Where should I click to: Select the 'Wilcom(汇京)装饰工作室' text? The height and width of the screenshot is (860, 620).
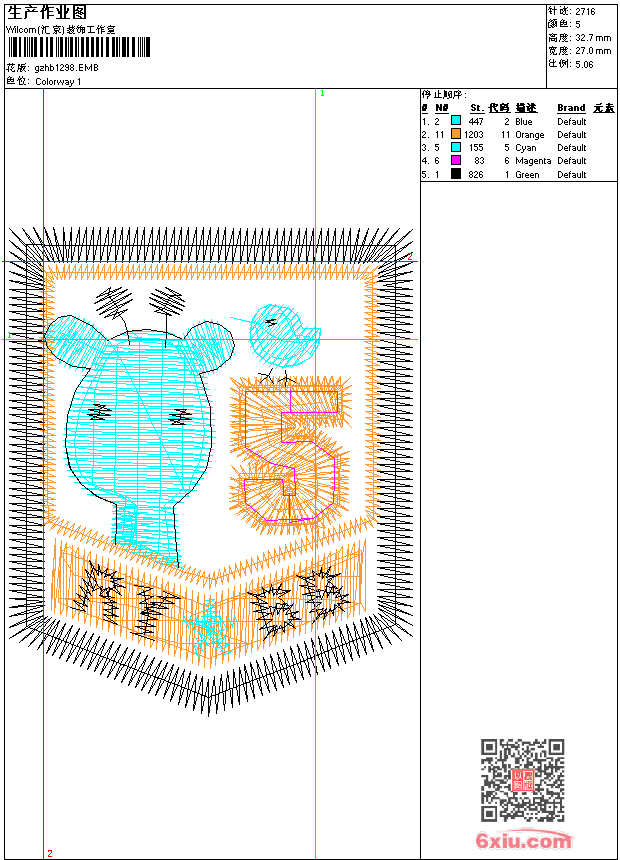(x=61, y=30)
